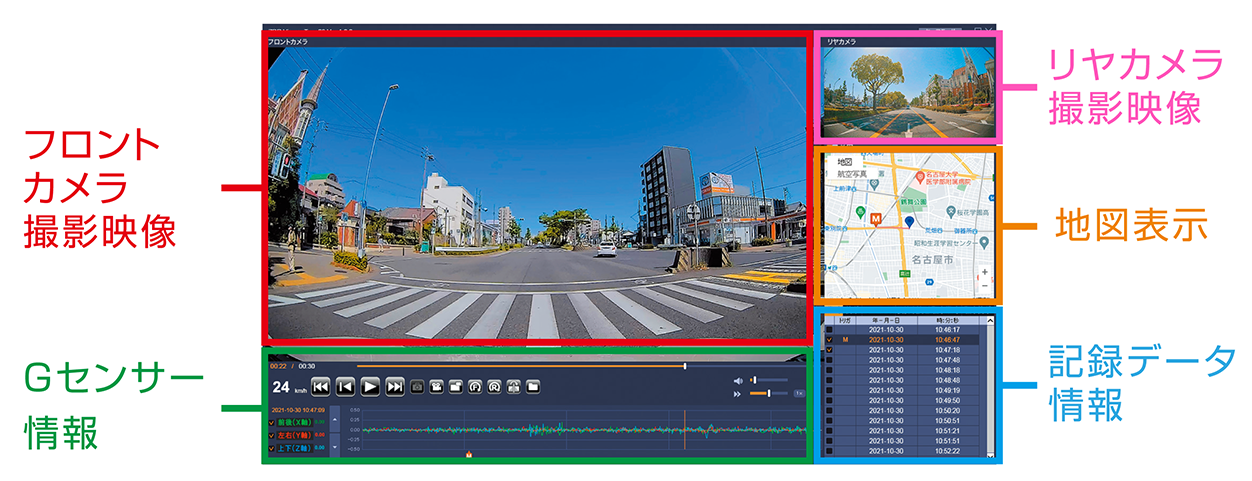Switch the map to 航空写真 view
The image size is (1252, 481).
[850, 172]
